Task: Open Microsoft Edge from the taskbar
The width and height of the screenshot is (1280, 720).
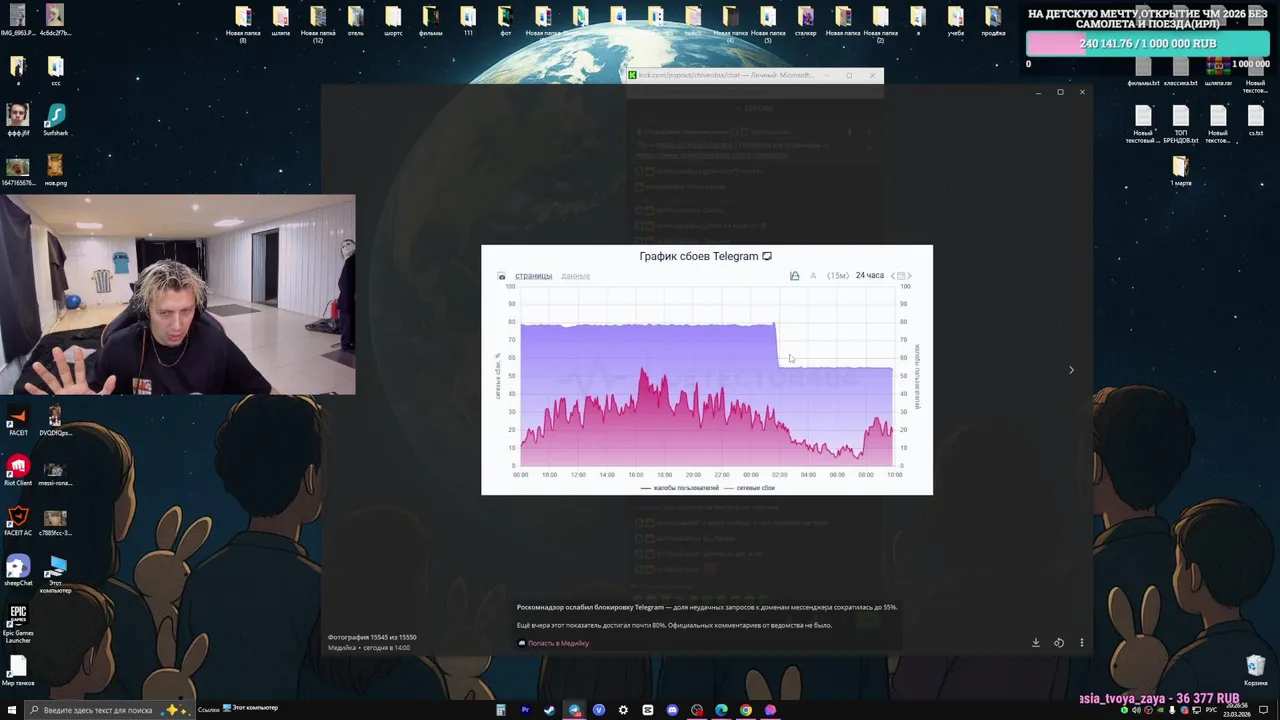Action: click(721, 710)
